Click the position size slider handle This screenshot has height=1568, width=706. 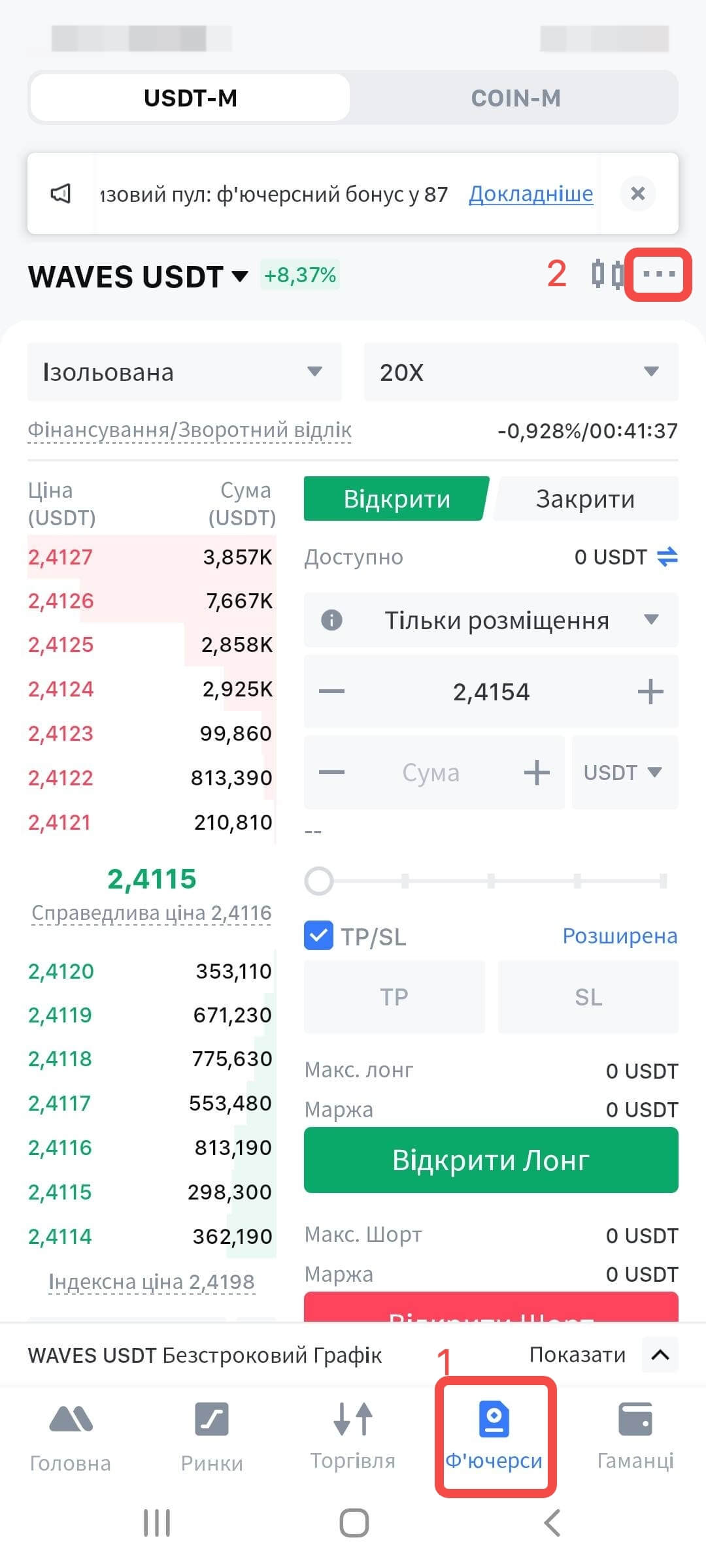pos(319,881)
